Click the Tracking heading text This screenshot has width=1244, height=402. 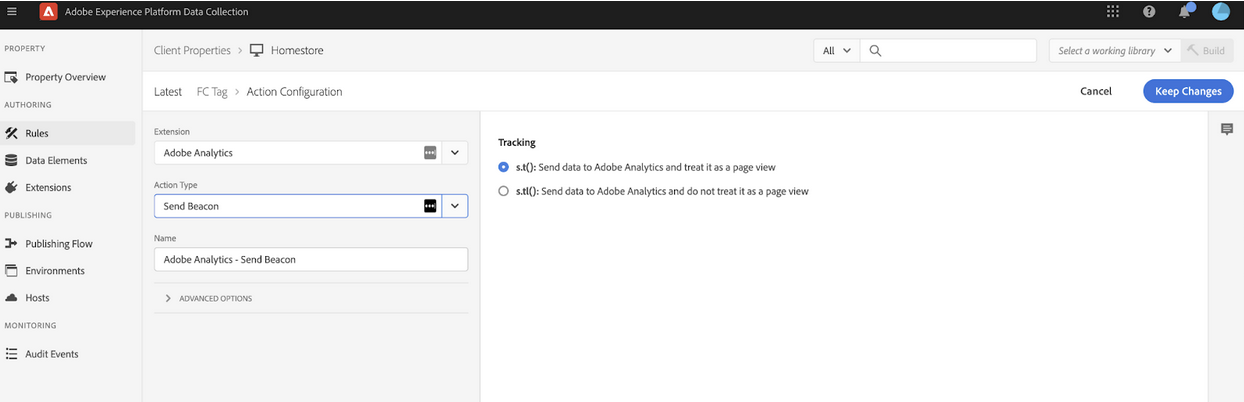pyautogui.click(x=517, y=143)
